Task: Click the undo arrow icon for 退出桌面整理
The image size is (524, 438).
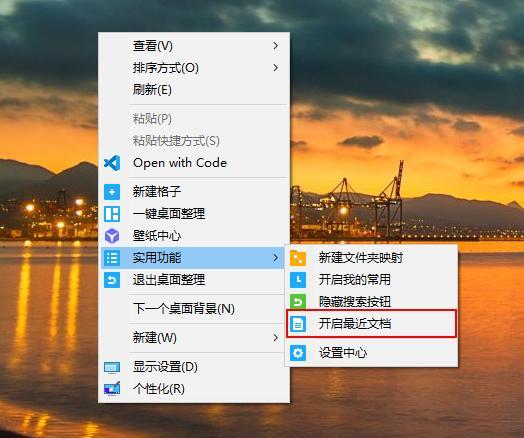Action: click(x=112, y=280)
